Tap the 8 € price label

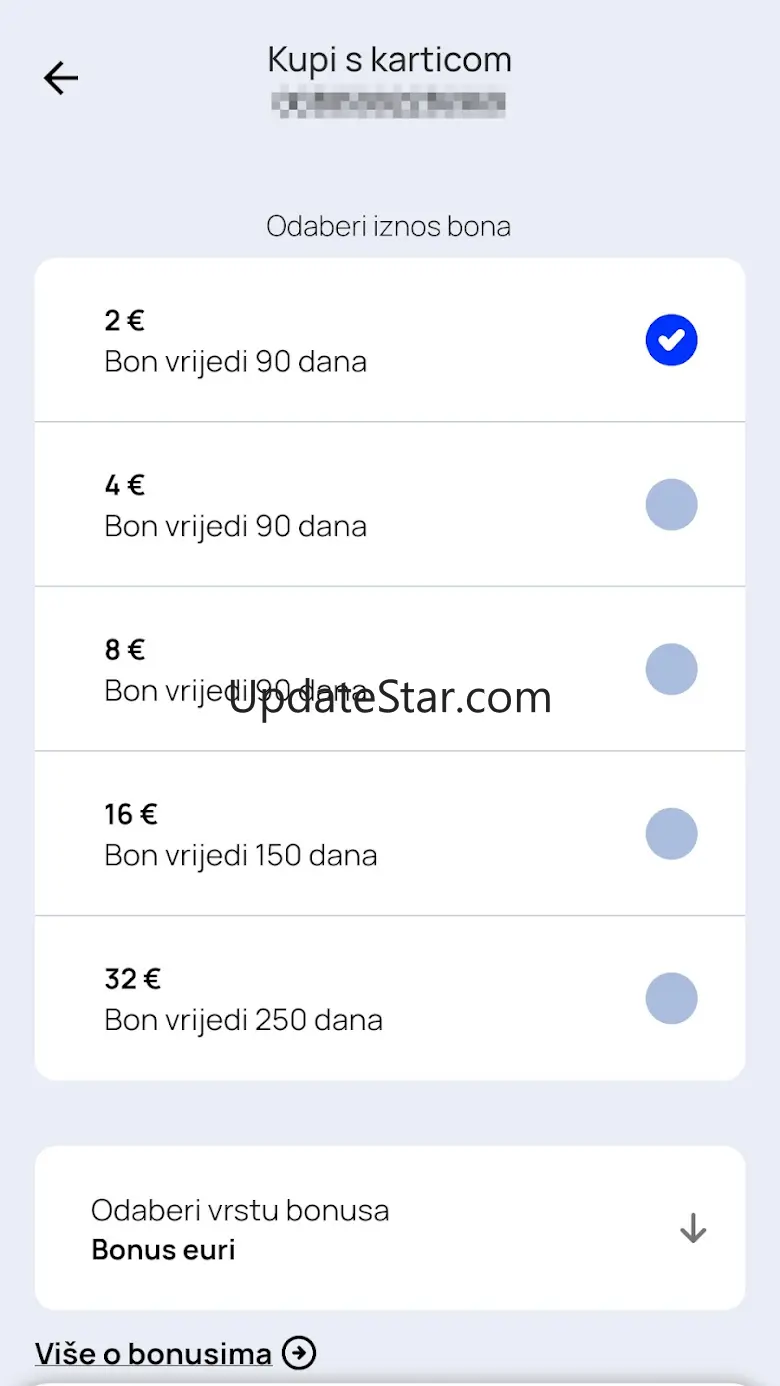[124, 650]
